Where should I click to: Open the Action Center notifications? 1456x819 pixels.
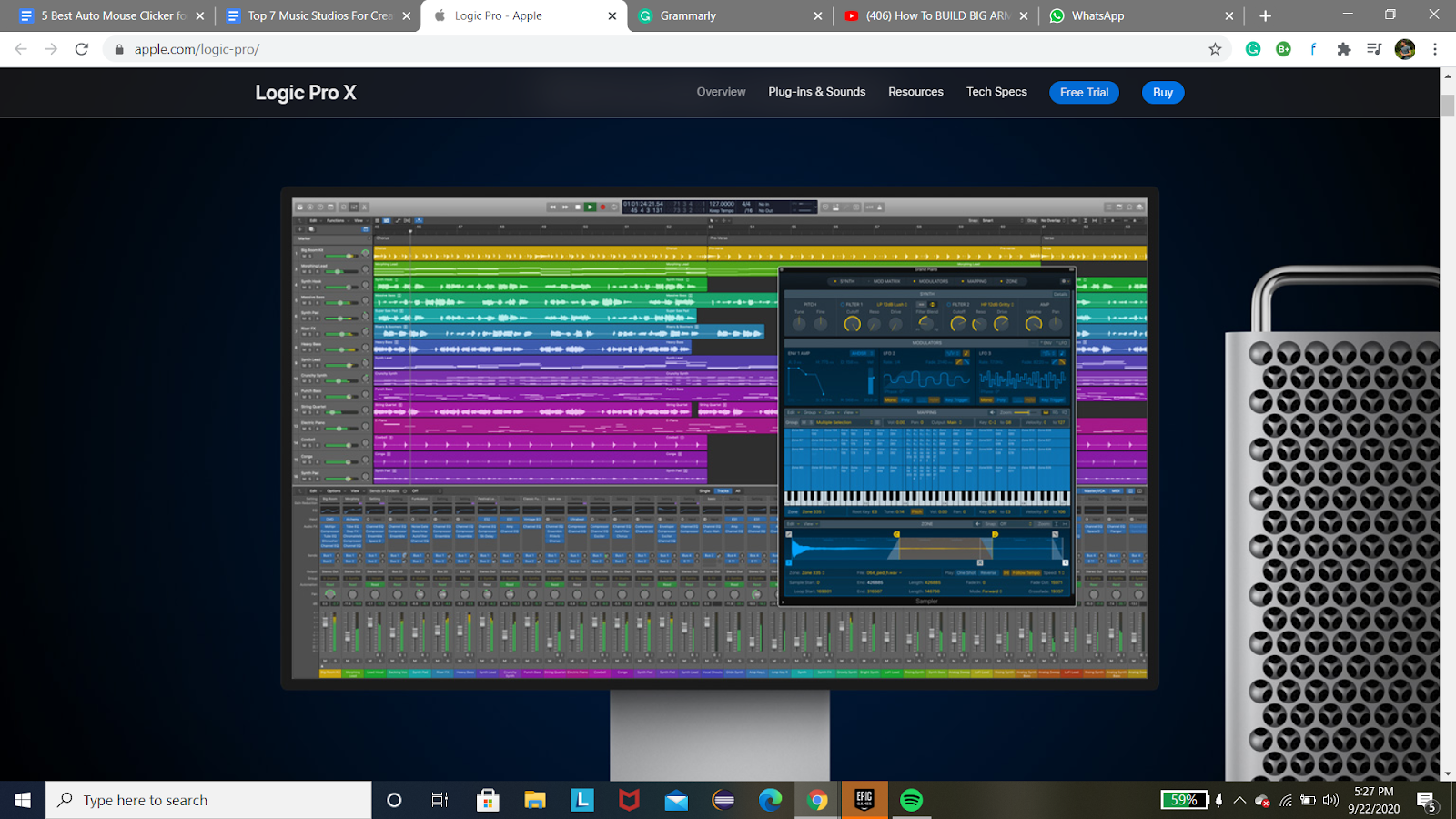pos(1427,801)
